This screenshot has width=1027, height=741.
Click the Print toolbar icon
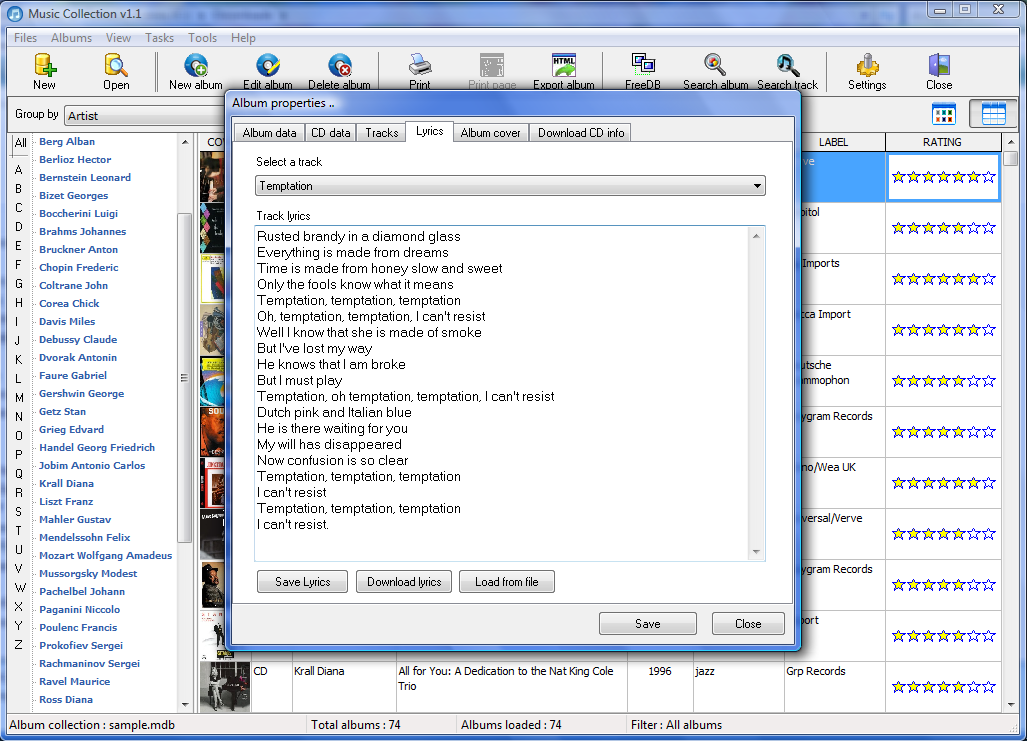420,71
